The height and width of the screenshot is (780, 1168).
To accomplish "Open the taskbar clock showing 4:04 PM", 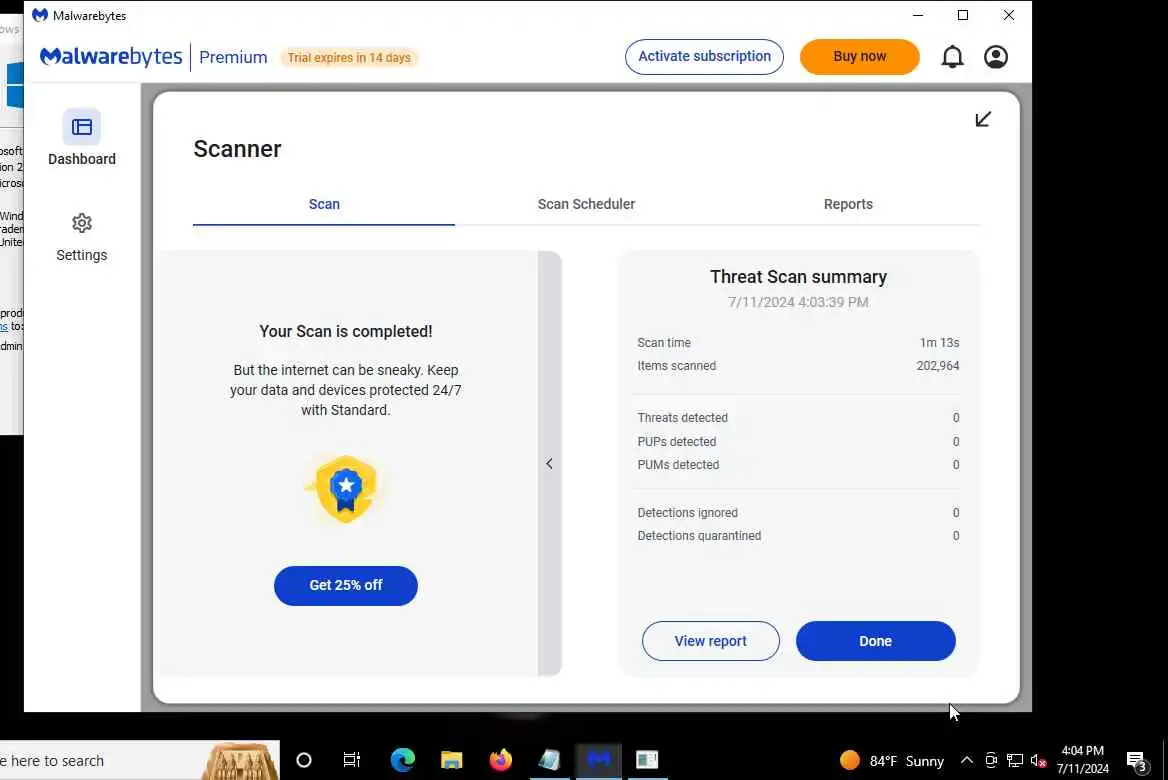I will 1082,759.
